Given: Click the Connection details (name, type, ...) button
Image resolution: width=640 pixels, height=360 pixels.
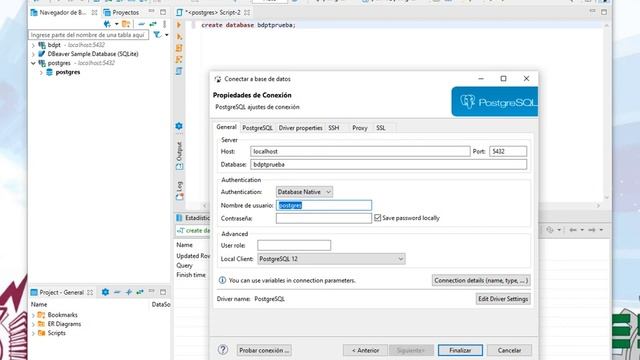Looking at the screenshot, I should pyautogui.click(x=481, y=280).
